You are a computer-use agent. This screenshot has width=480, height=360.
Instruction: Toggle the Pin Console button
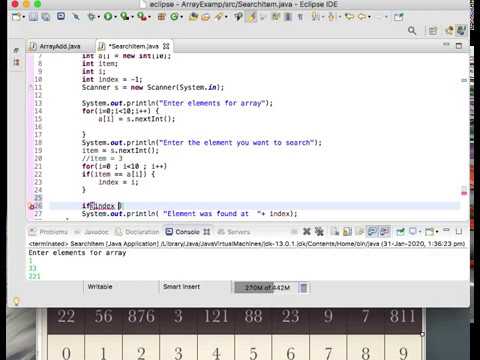pos(400,231)
